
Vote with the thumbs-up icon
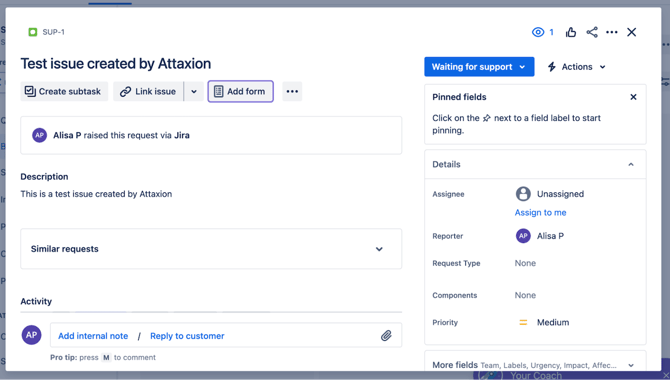(x=571, y=32)
